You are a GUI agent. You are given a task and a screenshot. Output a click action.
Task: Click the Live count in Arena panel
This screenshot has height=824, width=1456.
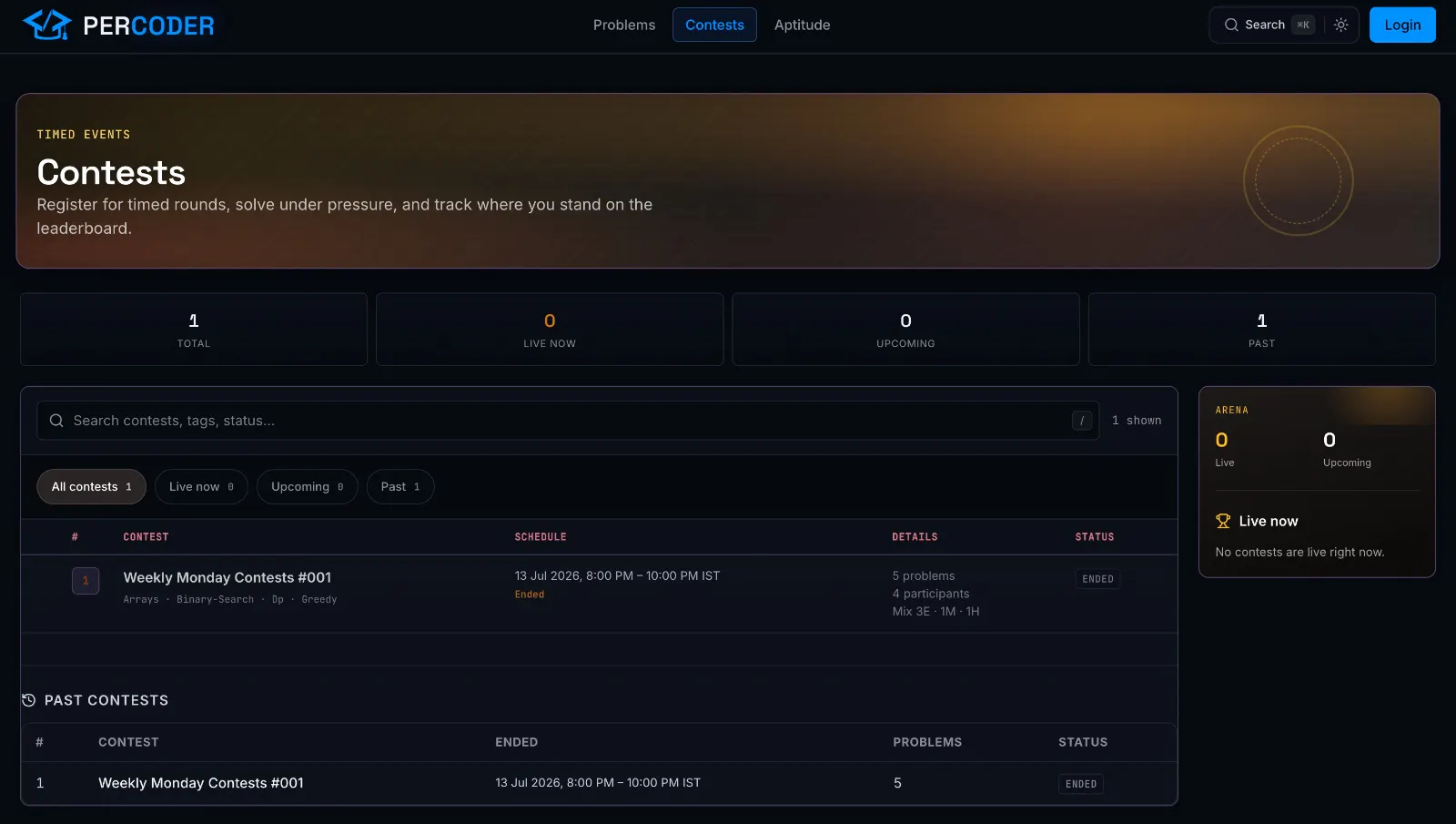click(1222, 441)
